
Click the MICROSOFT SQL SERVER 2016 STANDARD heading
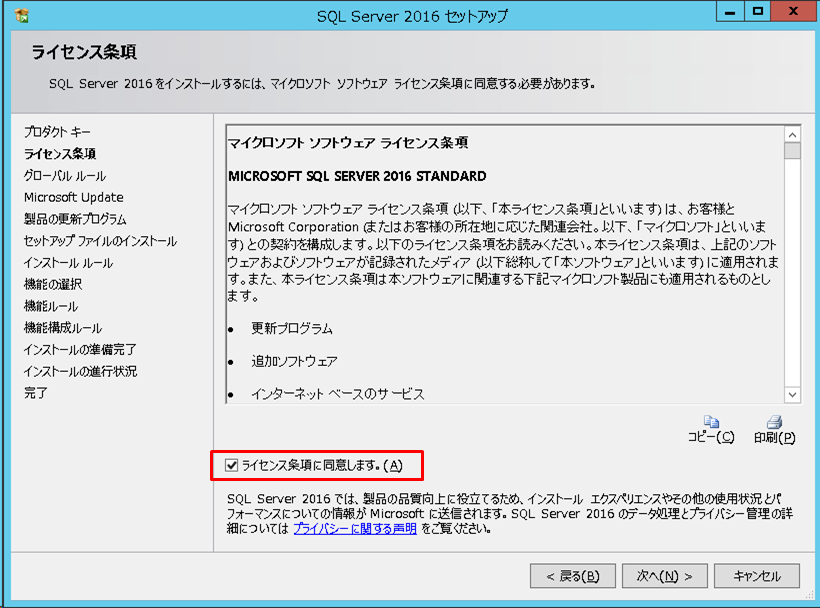point(357,176)
